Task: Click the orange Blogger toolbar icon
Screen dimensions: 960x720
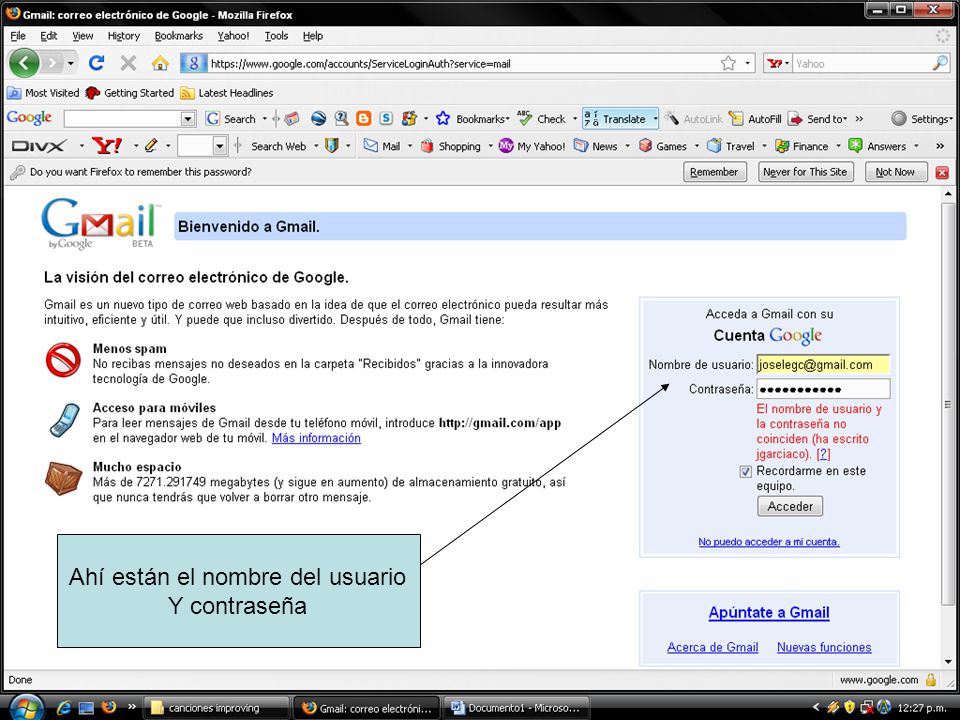Action: pyautogui.click(x=364, y=119)
